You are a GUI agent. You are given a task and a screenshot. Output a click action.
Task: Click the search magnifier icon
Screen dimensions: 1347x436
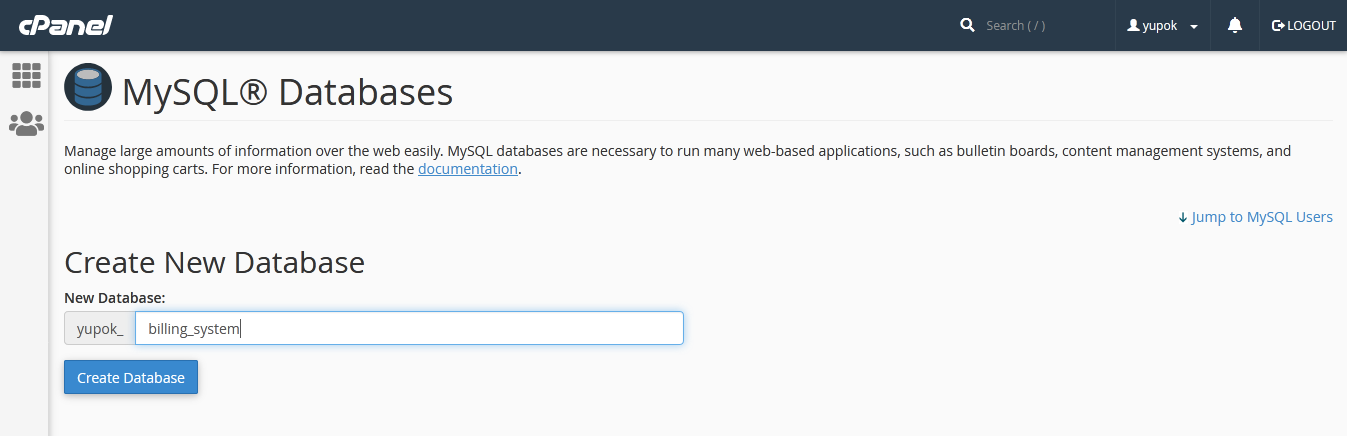point(967,25)
